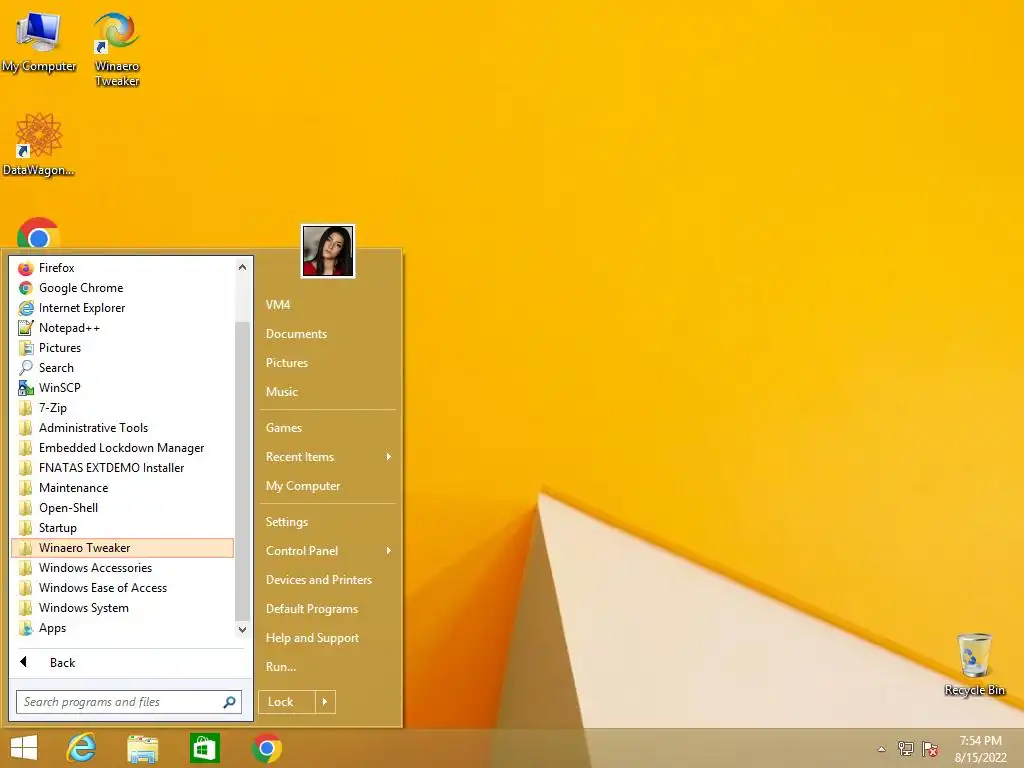Open Search in the programs list

pos(123,368)
